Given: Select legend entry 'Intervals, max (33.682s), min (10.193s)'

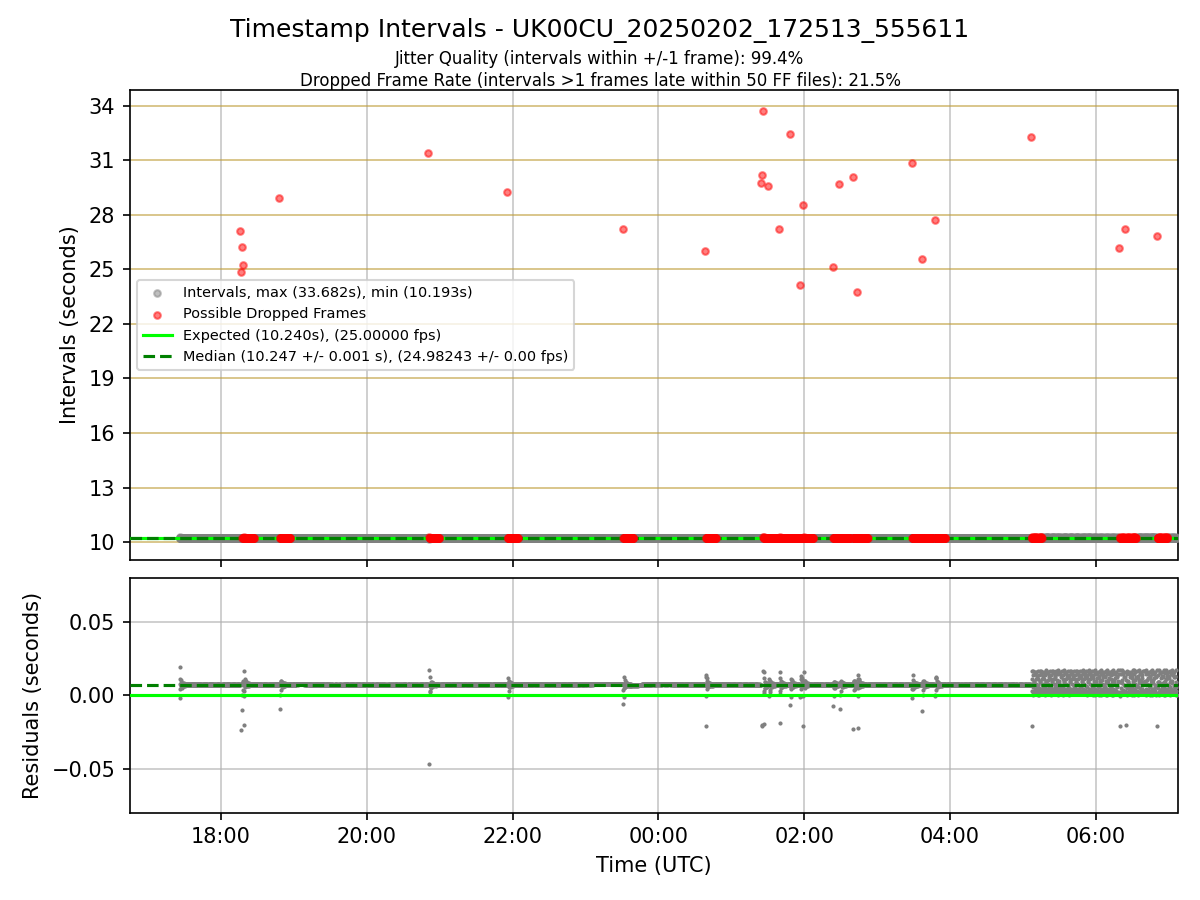Looking at the screenshot, I should click(x=327, y=293).
